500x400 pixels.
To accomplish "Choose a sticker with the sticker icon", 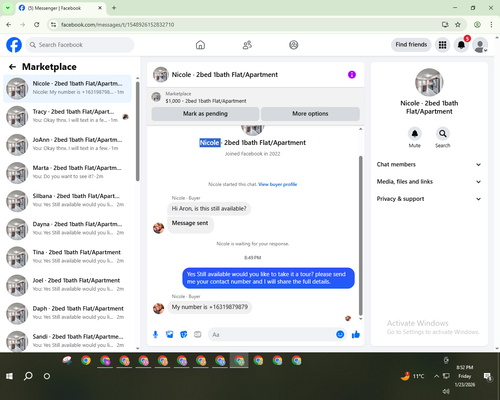I will [184, 334].
